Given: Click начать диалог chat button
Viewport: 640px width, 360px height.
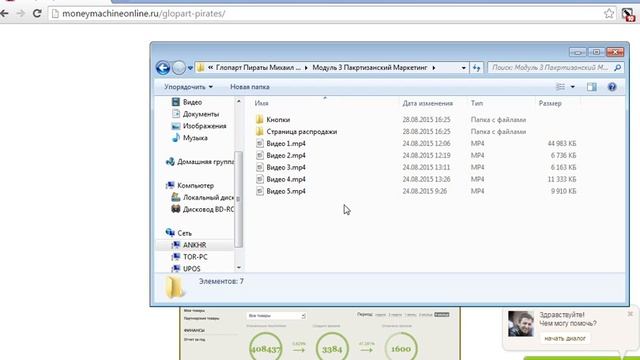Looking at the screenshot, I should click(565, 338).
